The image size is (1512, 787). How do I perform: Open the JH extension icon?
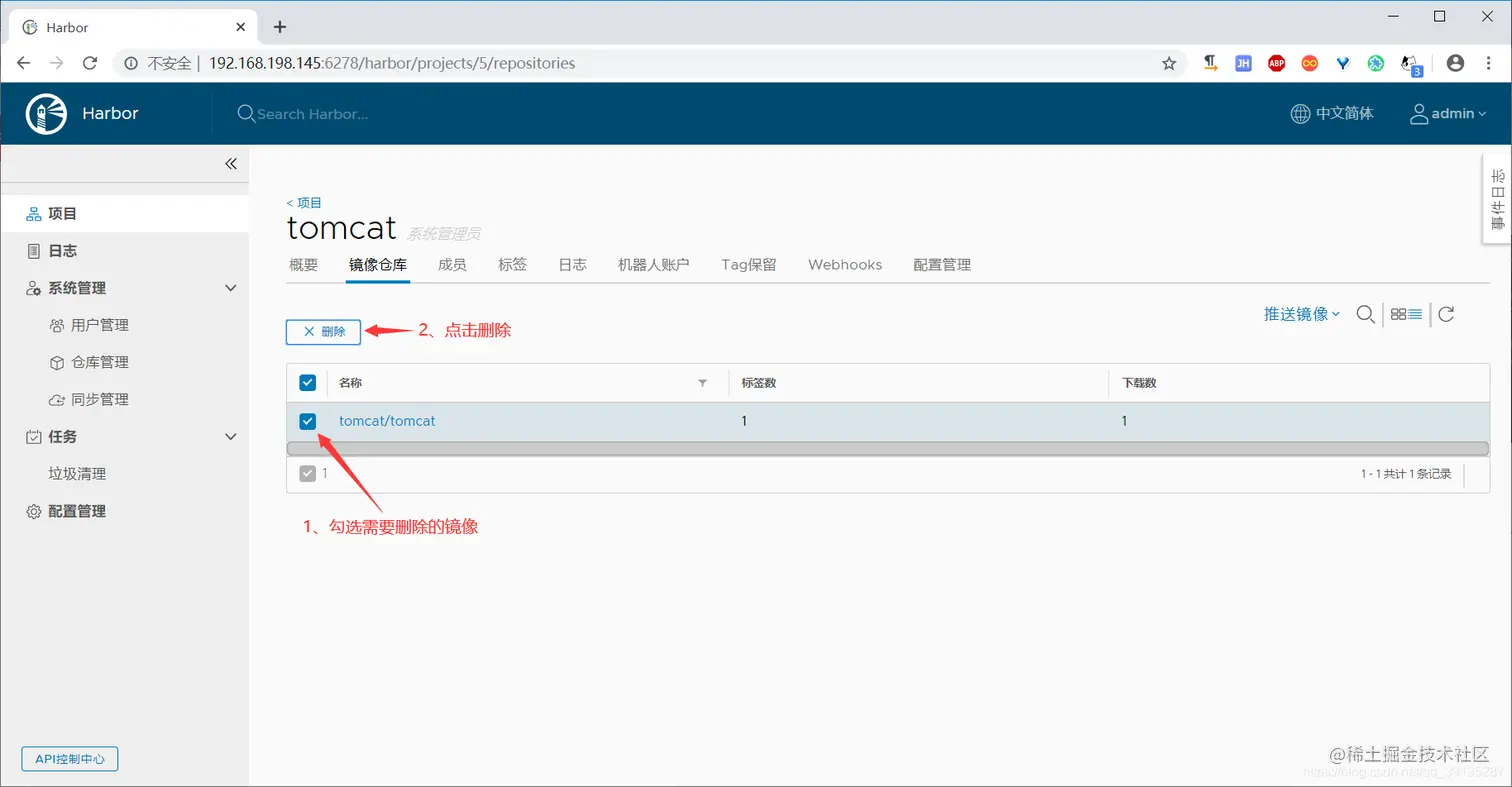click(1243, 63)
